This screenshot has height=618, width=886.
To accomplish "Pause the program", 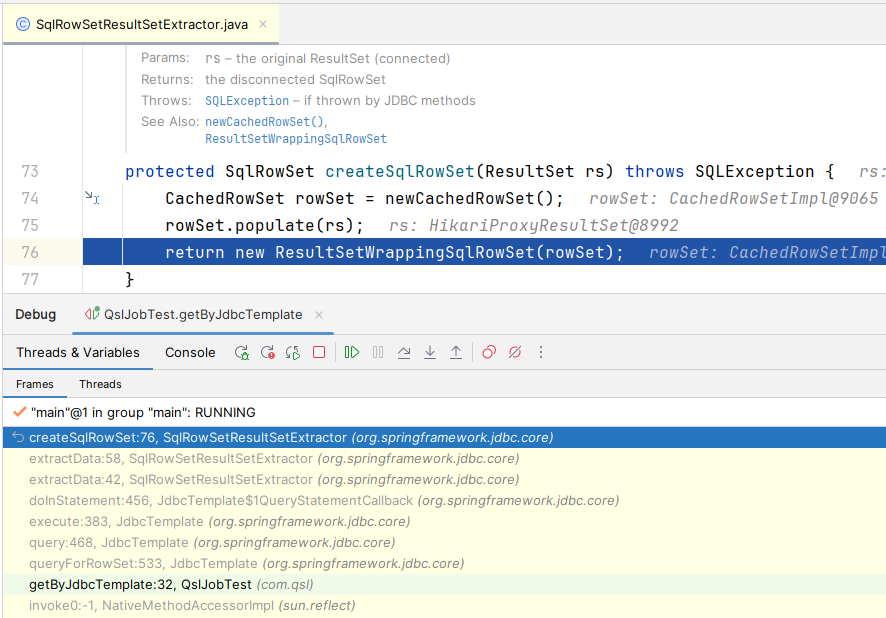I will (x=378, y=352).
